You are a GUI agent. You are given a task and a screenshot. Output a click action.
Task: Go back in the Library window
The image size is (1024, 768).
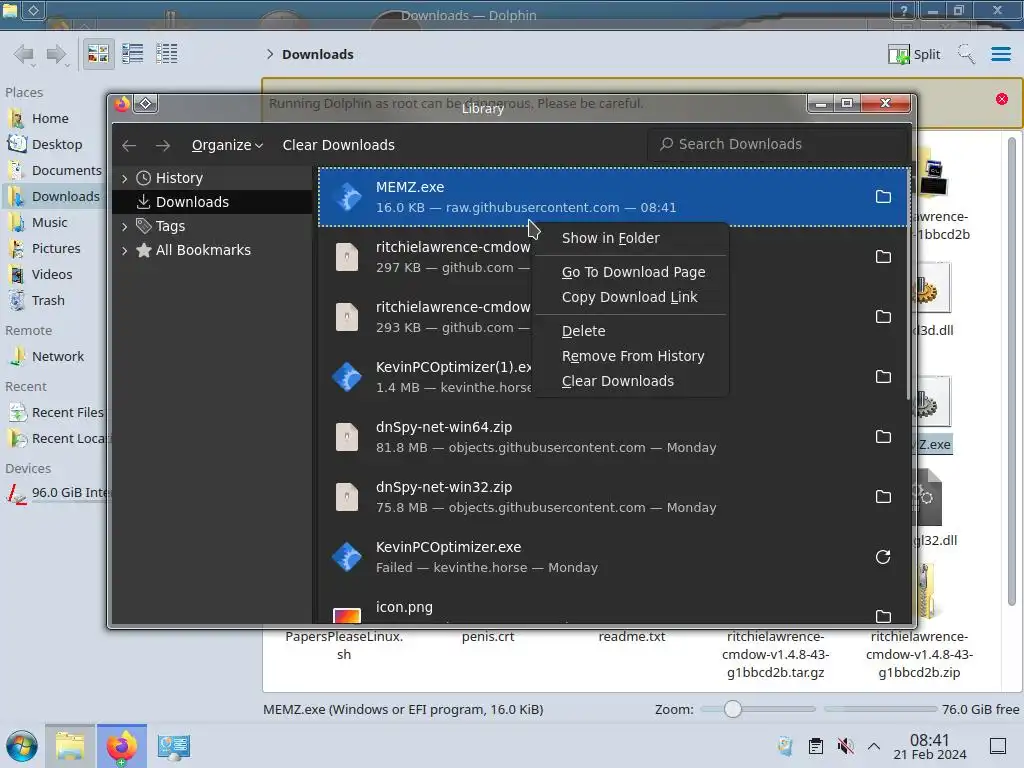tap(129, 145)
